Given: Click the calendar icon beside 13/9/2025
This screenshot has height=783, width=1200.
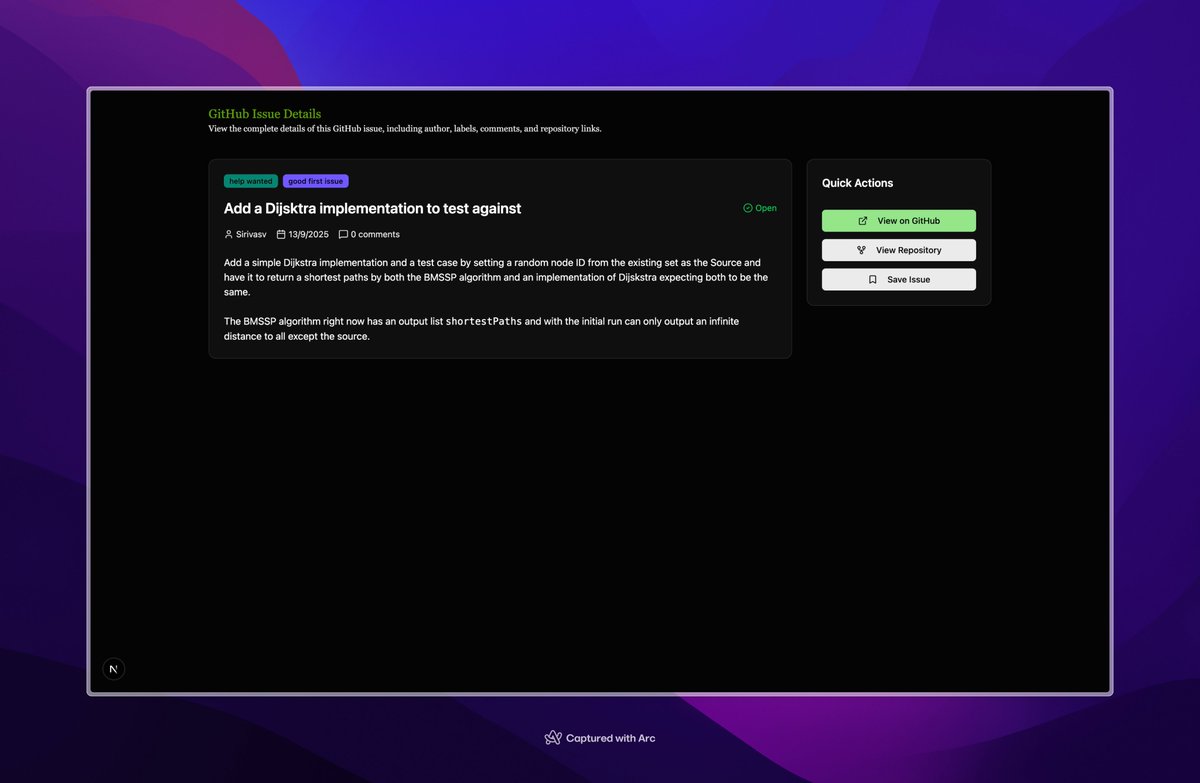Looking at the screenshot, I should (x=281, y=234).
